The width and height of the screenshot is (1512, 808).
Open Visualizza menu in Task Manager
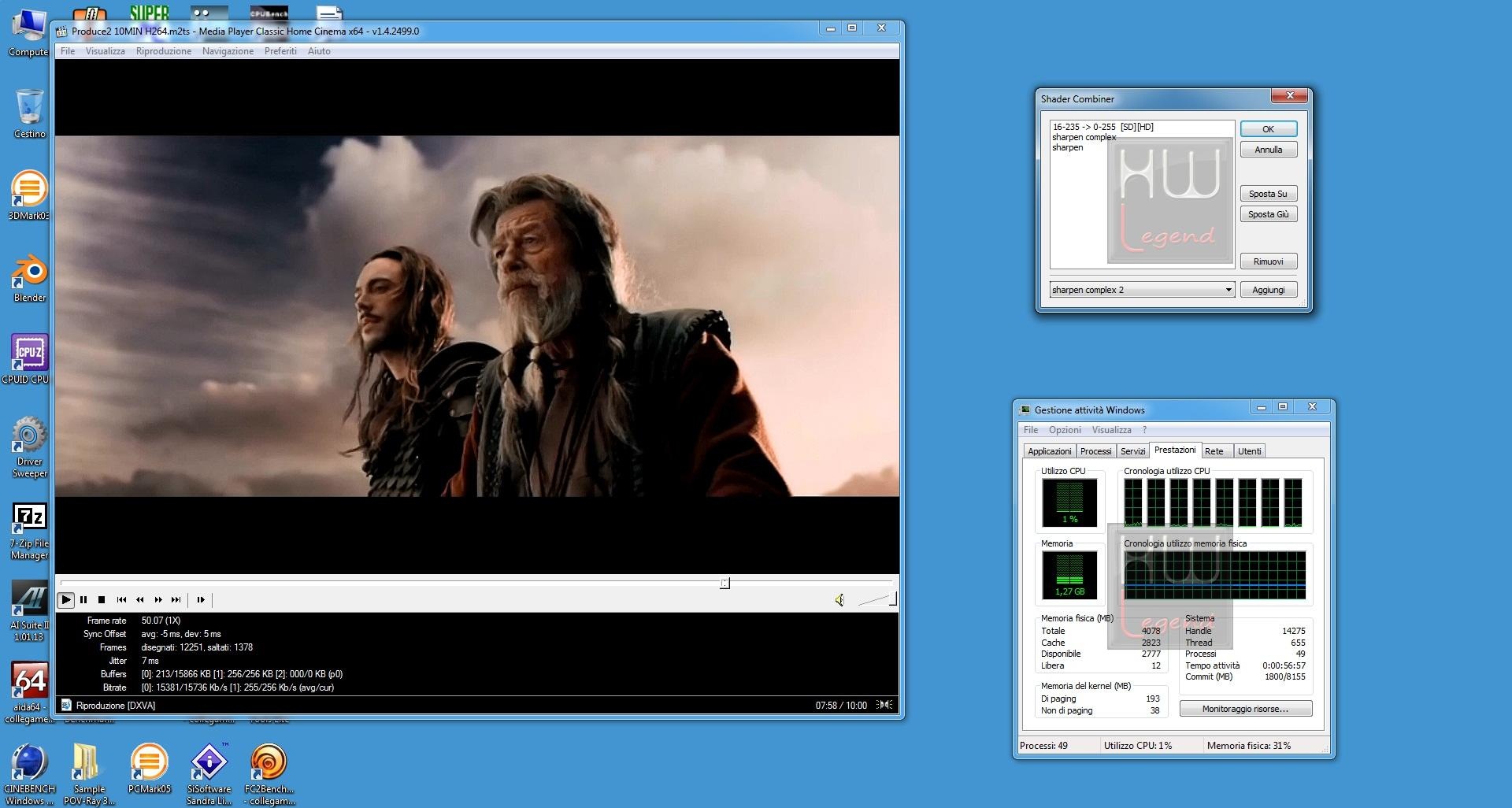(x=1111, y=430)
